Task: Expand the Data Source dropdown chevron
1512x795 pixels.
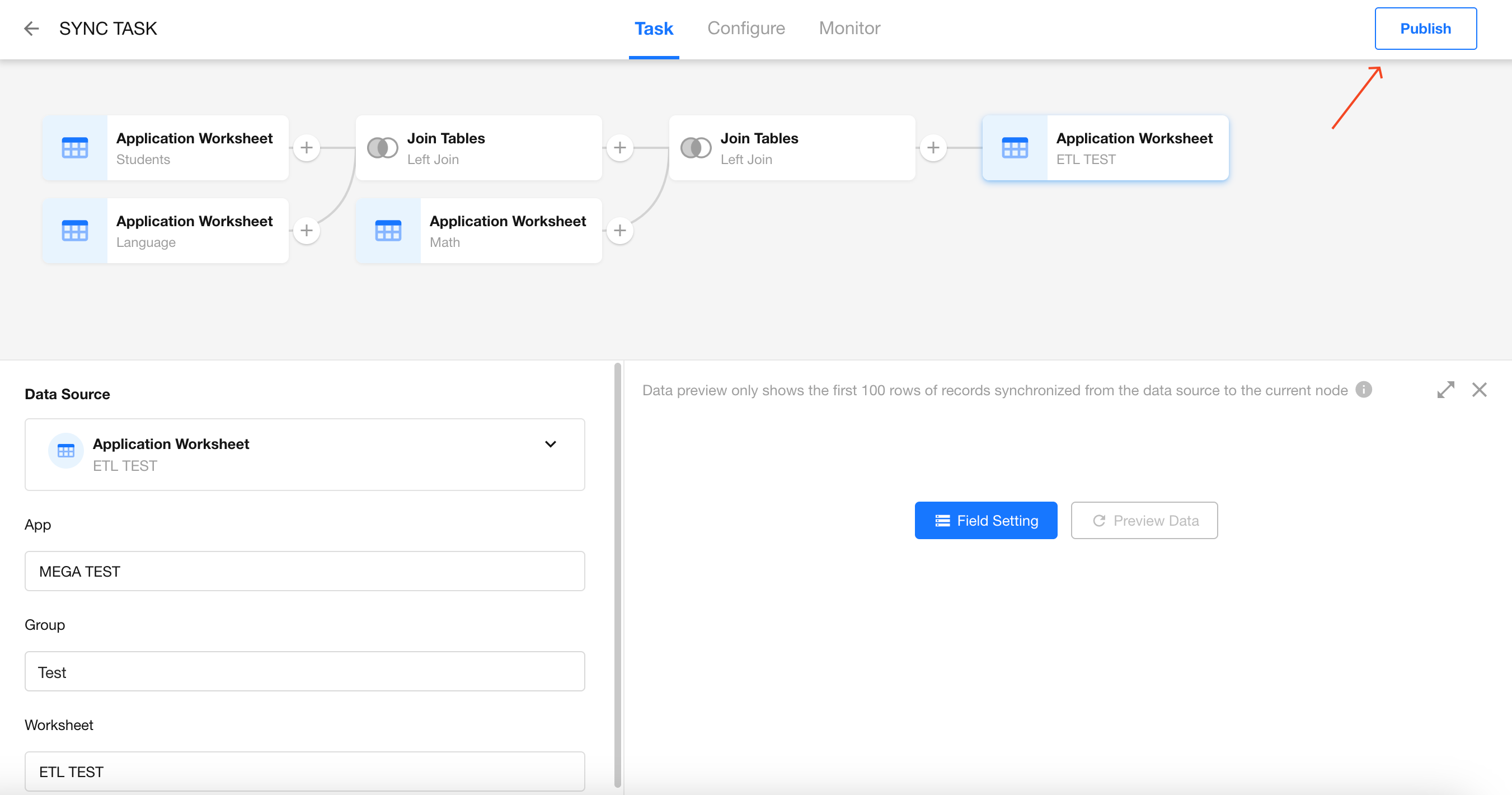Action: [x=550, y=445]
